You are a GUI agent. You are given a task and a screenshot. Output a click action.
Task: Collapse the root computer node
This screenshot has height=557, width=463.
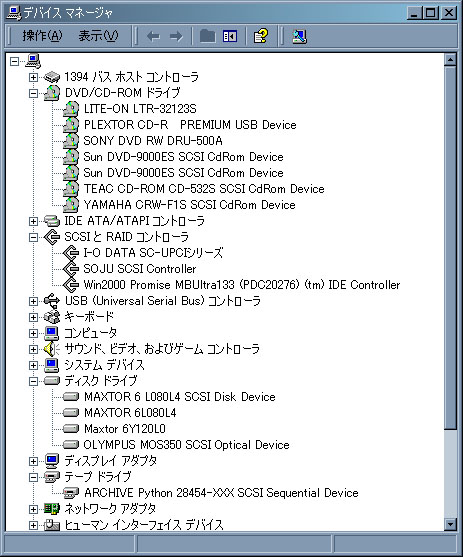point(14,61)
